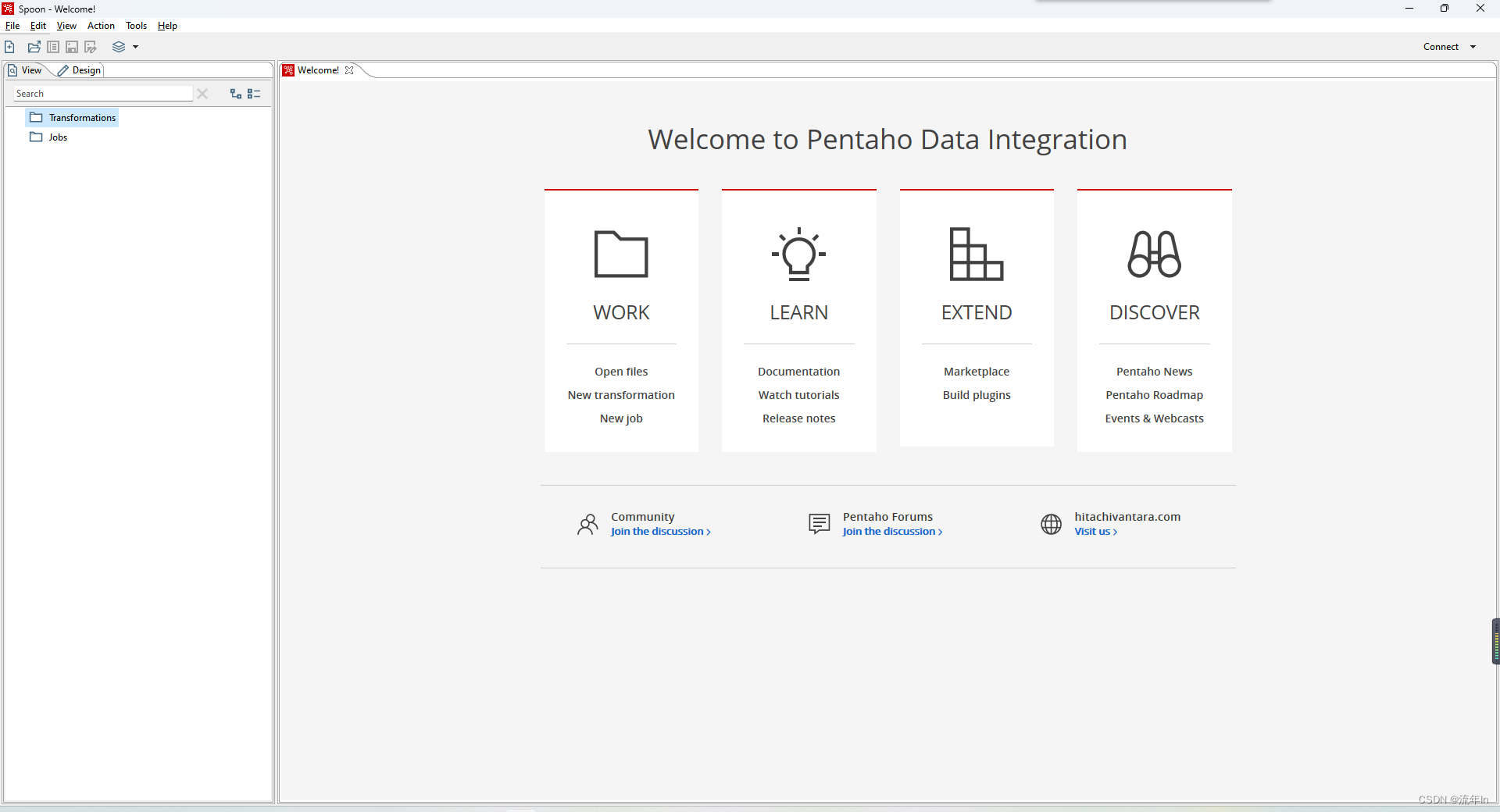Minimize the Spoon window
Image resolution: width=1500 pixels, height=812 pixels.
[x=1409, y=9]
